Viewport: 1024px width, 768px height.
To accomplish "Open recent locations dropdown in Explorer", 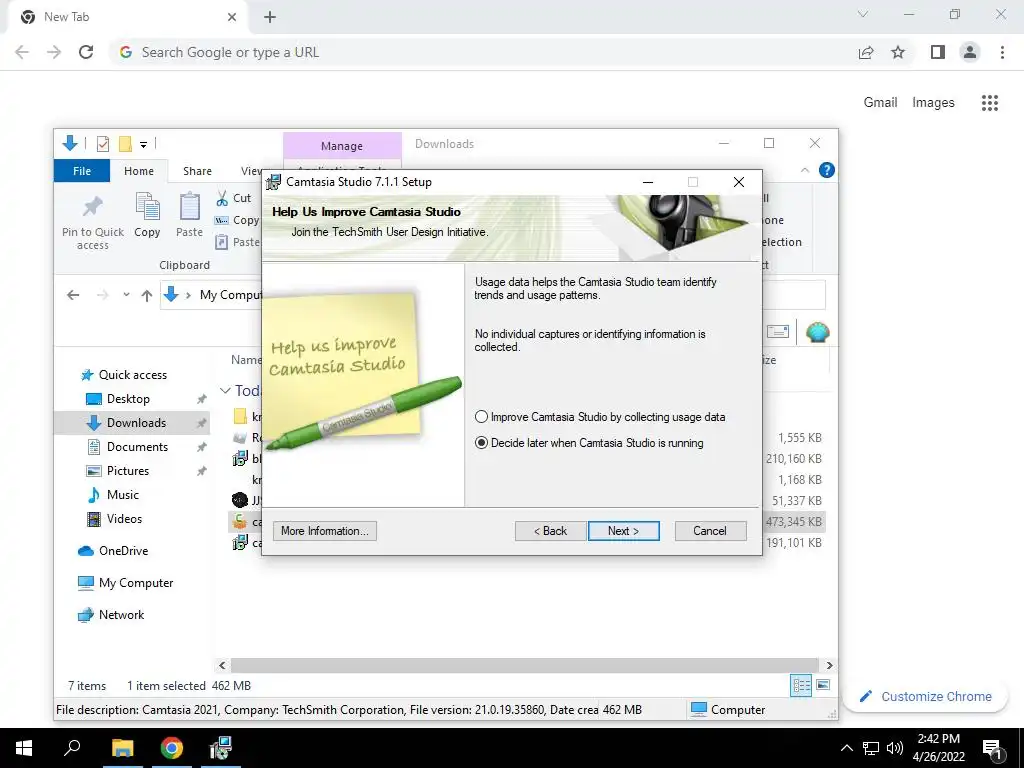I will [126, 295].
